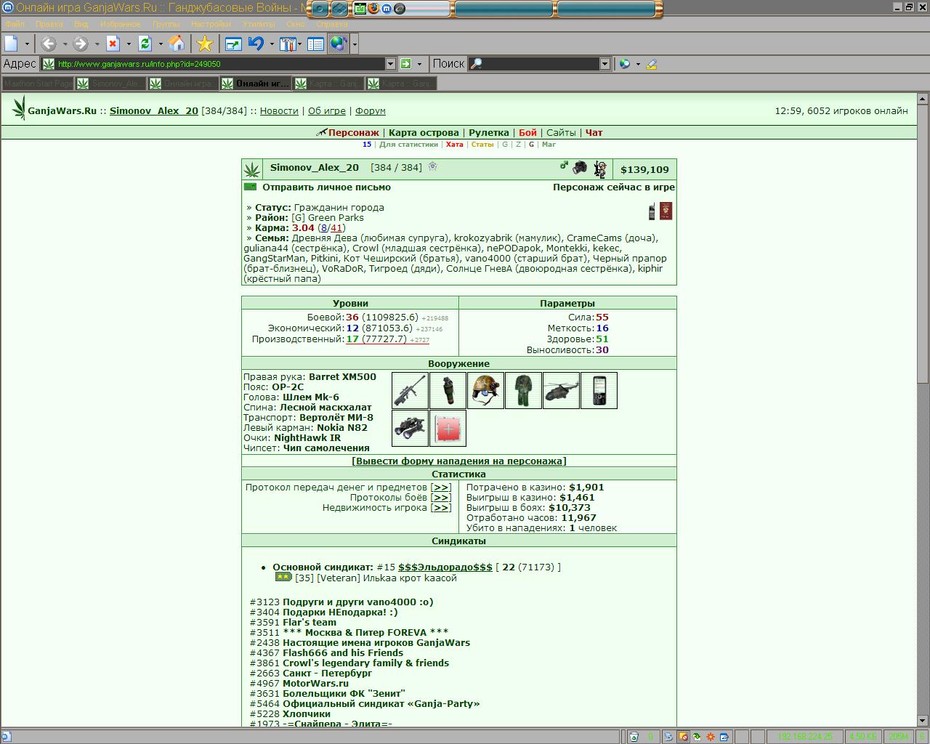Click the globe network toolbar icon
This screenshot has width=930, height=744.
pos(338,43)
